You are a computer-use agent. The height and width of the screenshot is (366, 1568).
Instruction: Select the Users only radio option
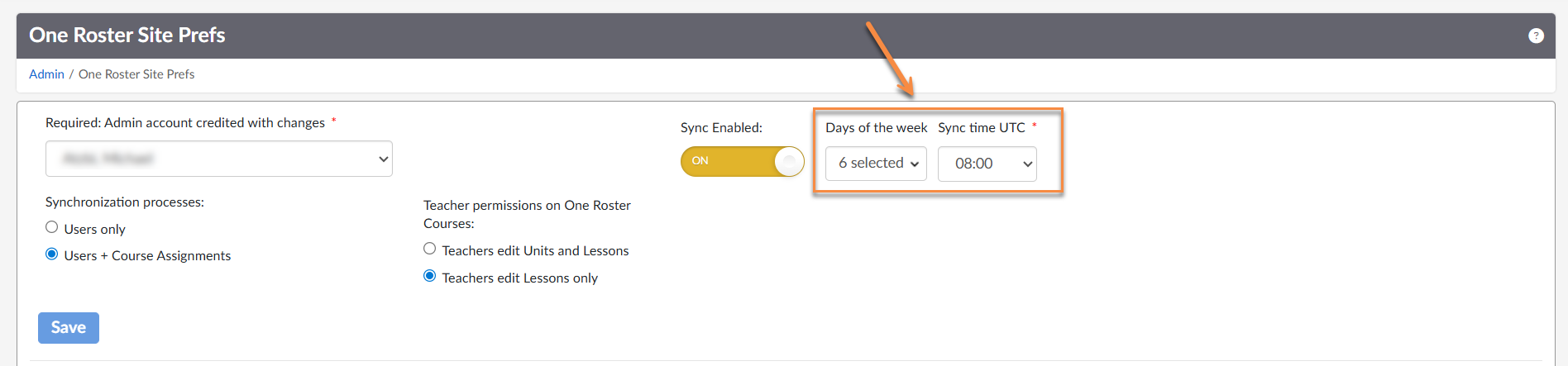coord(52,227)
